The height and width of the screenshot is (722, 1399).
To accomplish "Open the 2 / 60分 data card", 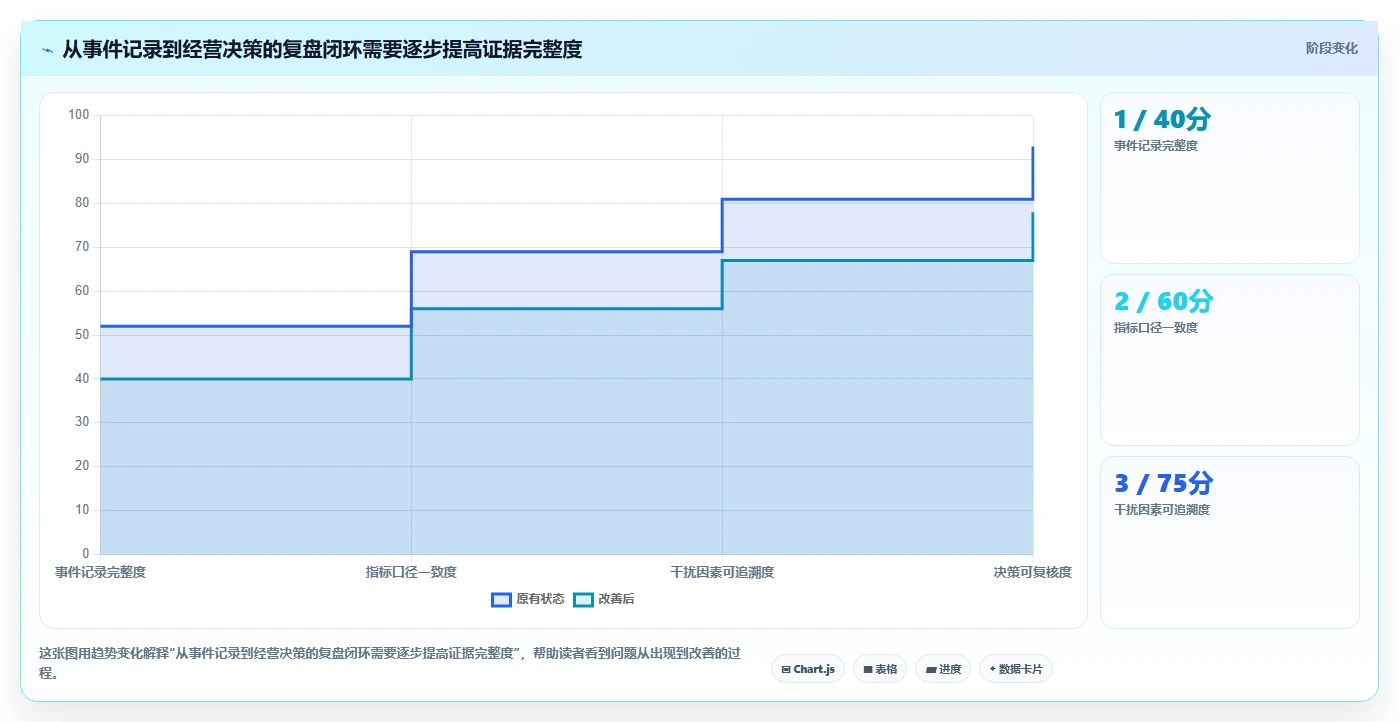I will click(x=1229, y=360).
